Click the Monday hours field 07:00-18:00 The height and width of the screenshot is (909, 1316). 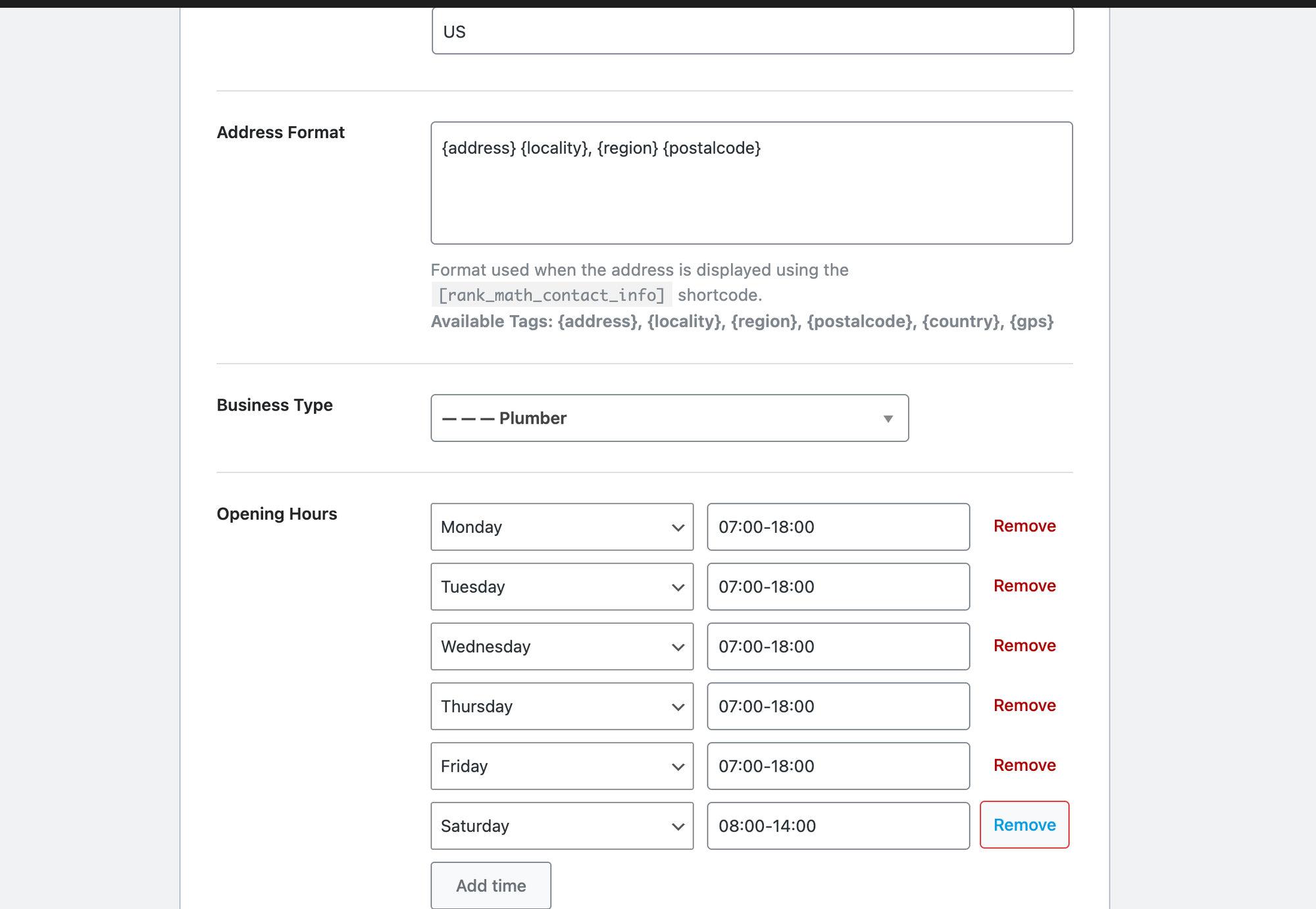click(x=838, y=527)
